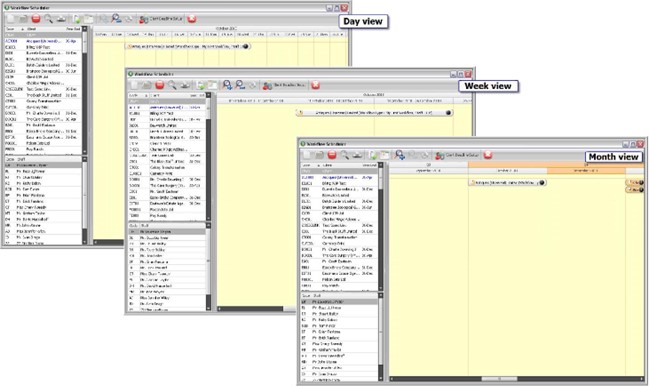Click the scheduled job bar in the Week view grid
Viewport: 649px width, 386px height.
(x=374, y=113)
